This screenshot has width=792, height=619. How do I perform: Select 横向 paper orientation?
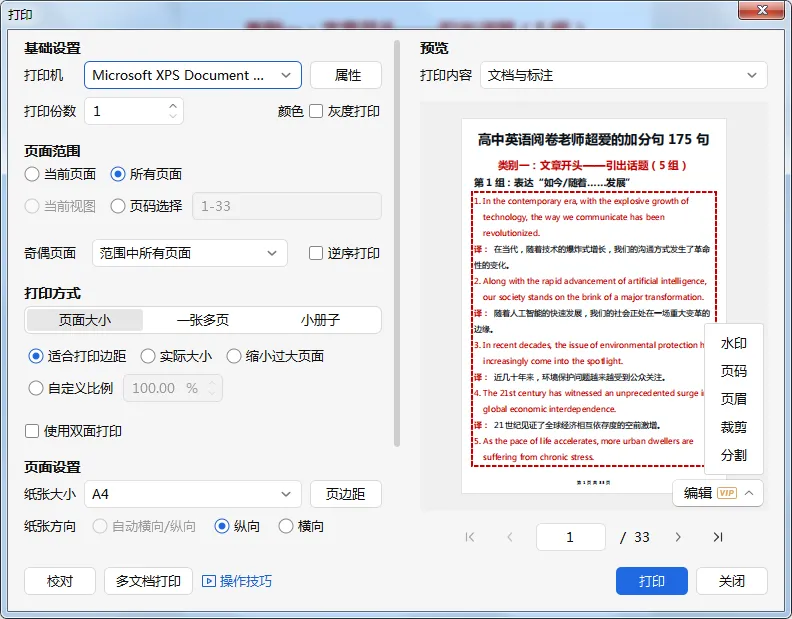point(286,526)
